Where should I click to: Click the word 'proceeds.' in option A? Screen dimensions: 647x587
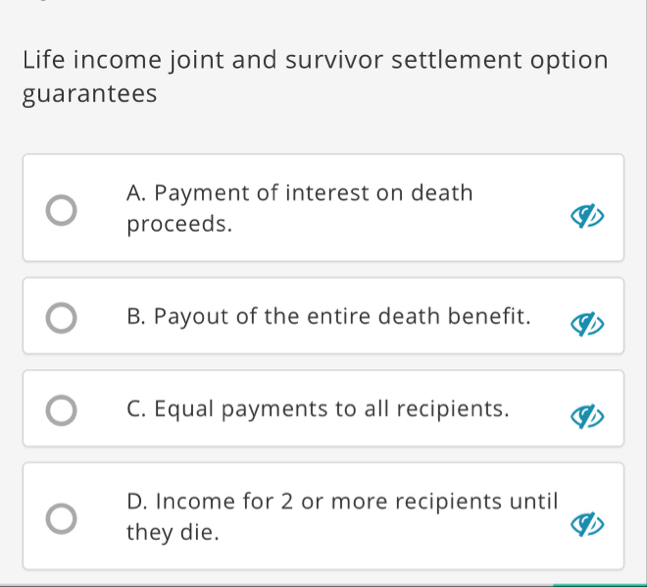point(179,224)
